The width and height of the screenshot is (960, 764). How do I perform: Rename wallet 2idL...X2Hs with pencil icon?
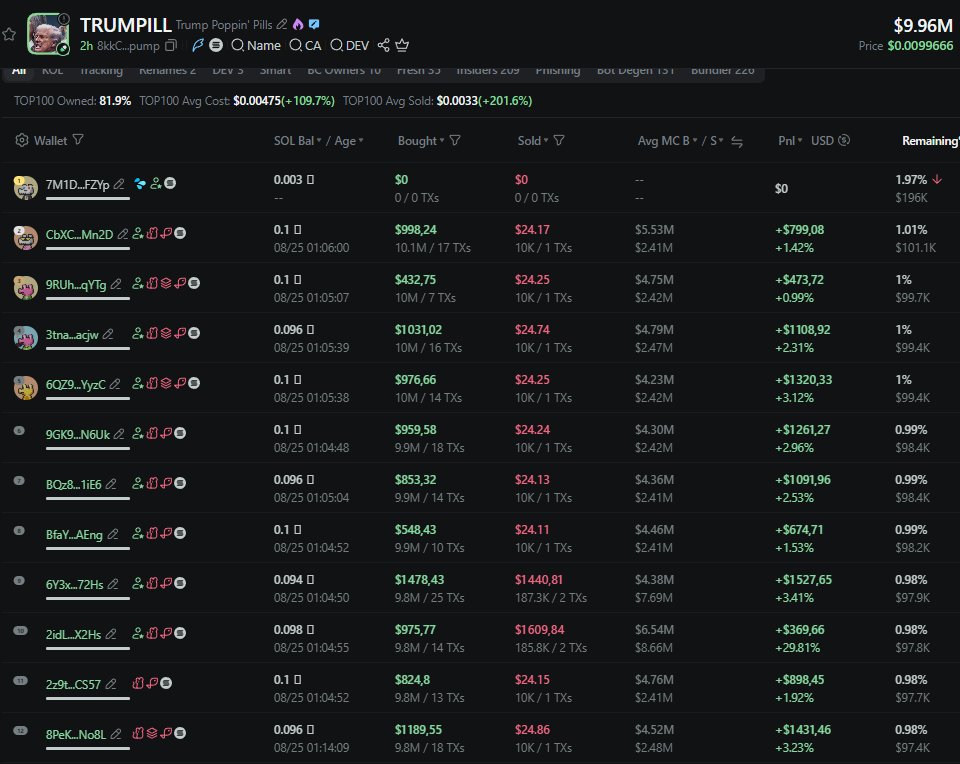[111, 634]
